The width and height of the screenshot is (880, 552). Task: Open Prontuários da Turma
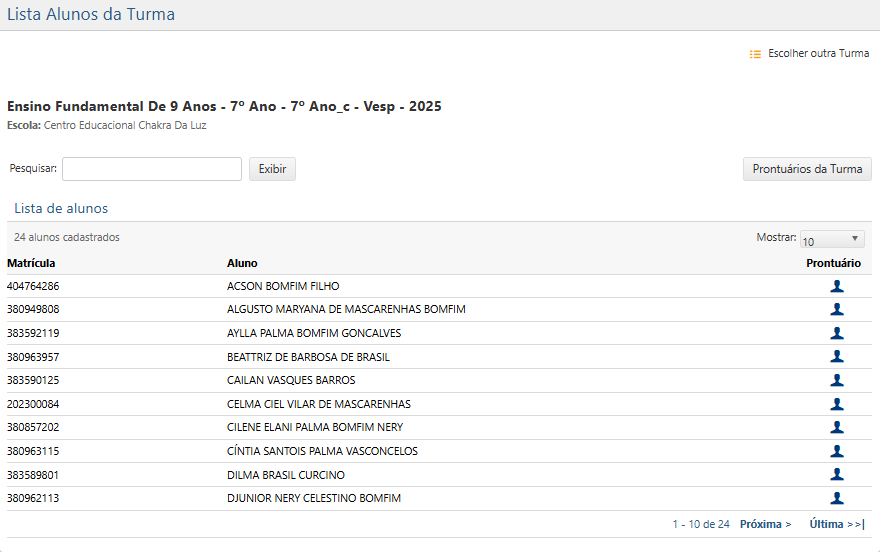coord(807,169)
